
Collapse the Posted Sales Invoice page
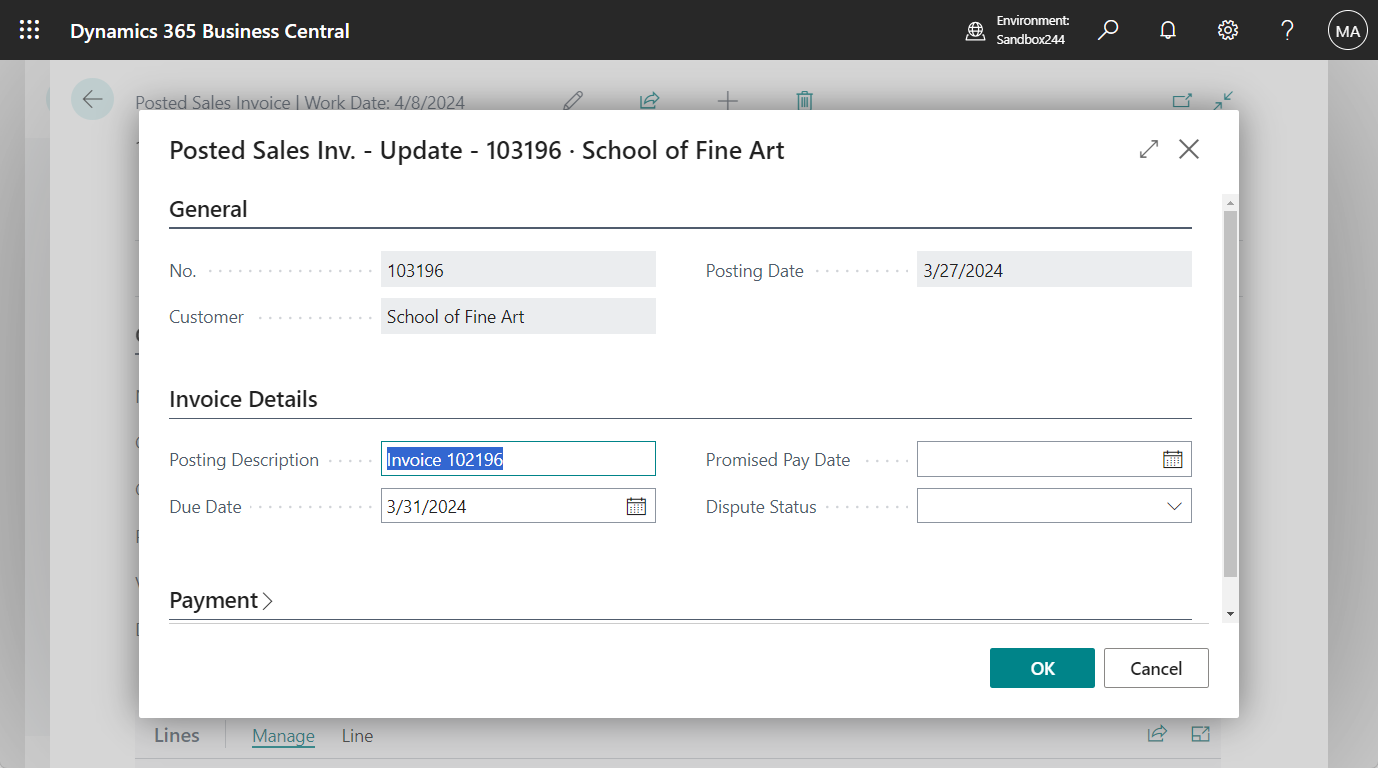pos(1222,101)
